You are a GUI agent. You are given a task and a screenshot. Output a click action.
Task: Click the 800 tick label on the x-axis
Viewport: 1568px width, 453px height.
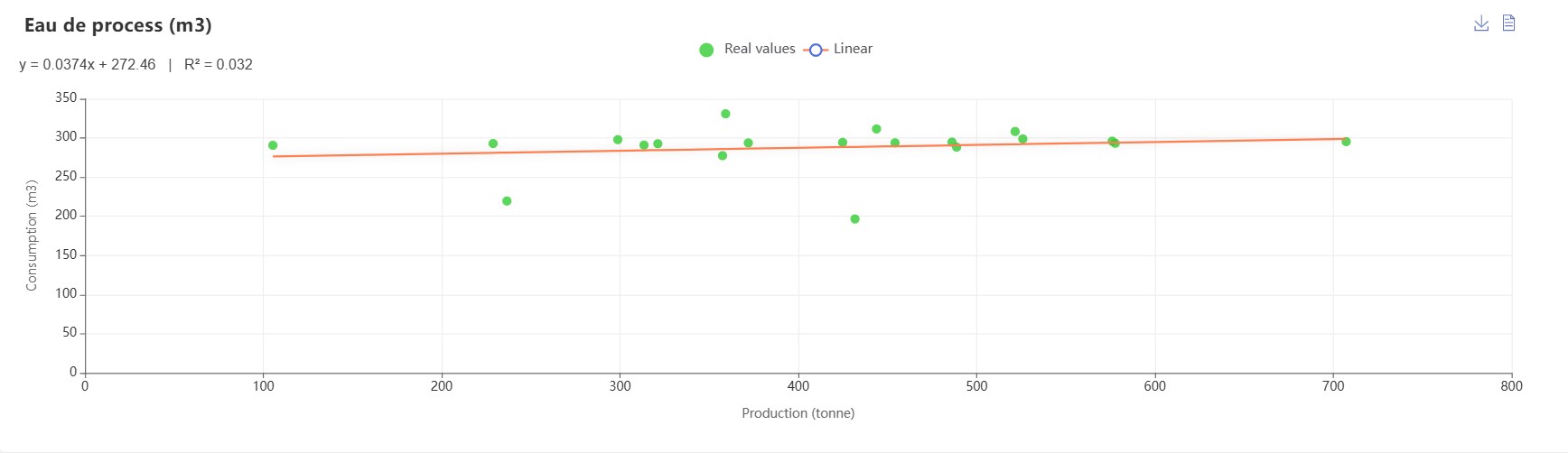[x=1511, y=386]
